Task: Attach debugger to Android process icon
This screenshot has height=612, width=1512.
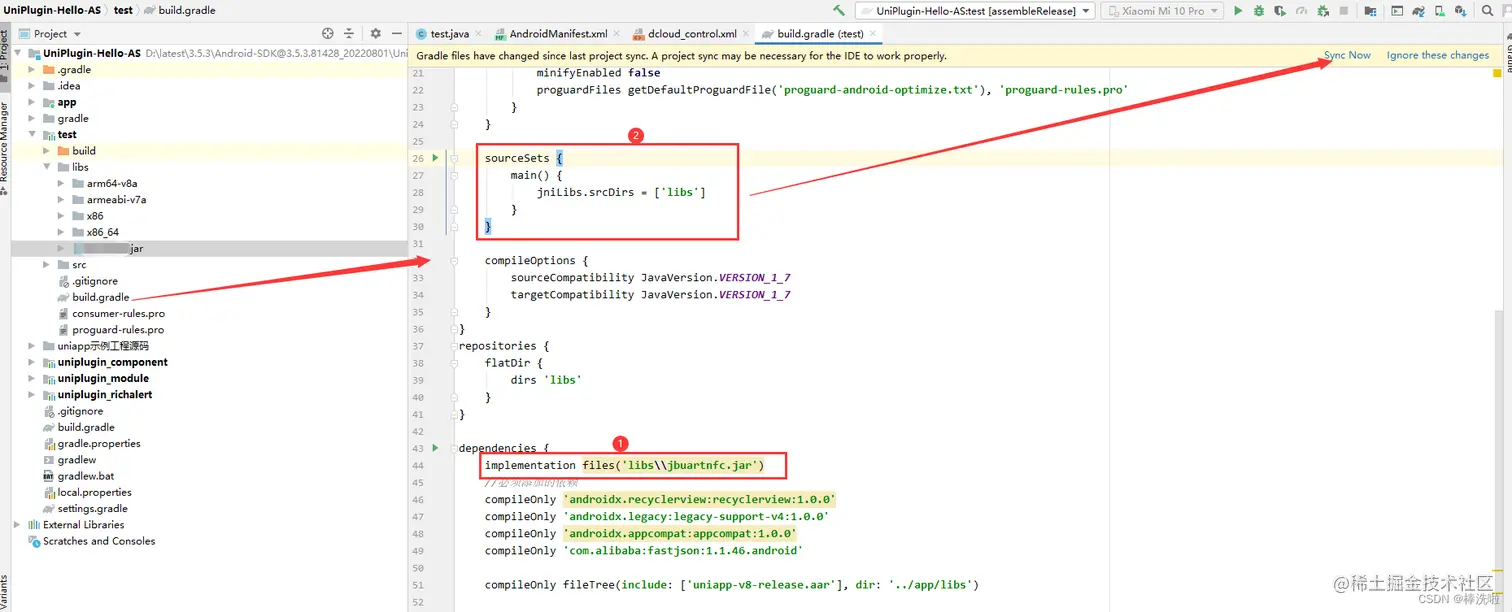Action: [1323, 11]
